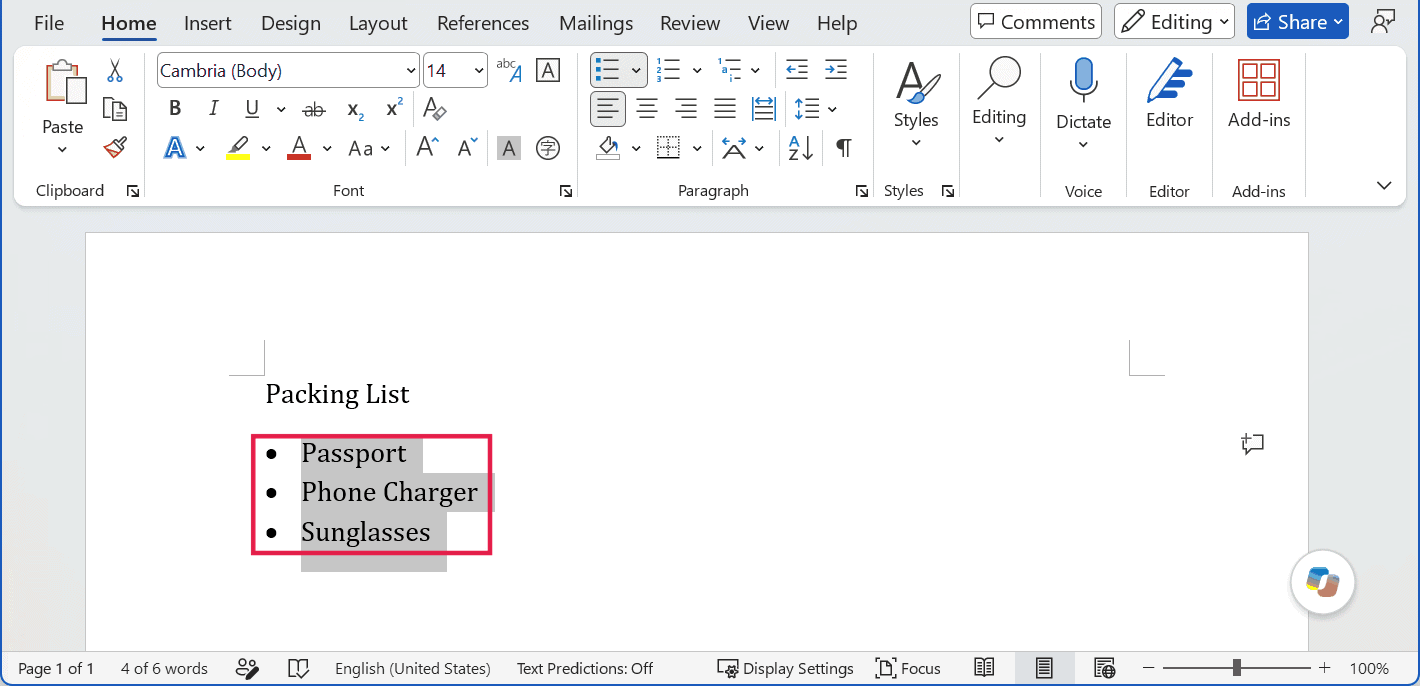Open the Editing mode dropdown
Viewport: 1420px width, 686px height.
(1174, 21)
